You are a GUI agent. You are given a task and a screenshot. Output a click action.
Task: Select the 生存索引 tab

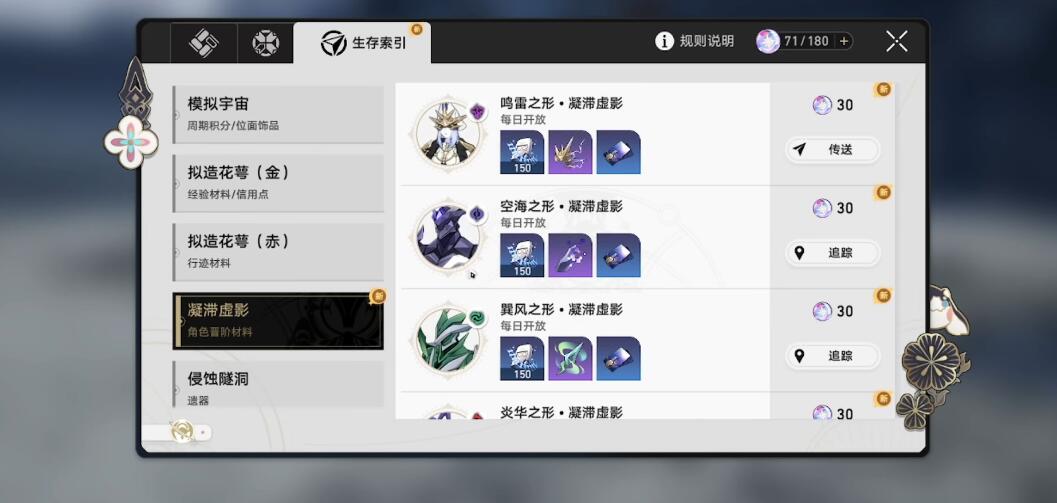tap(363, 43)
